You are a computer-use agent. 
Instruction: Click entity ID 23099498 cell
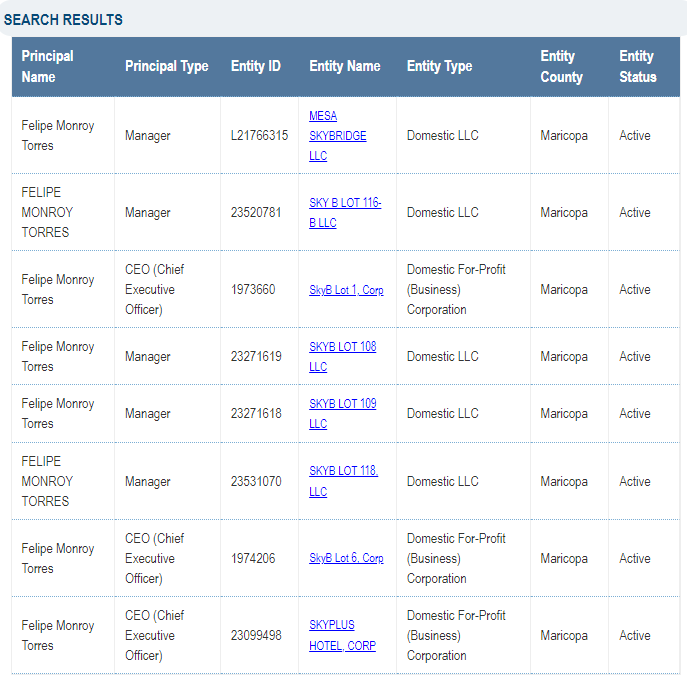(x=256, y=635)
